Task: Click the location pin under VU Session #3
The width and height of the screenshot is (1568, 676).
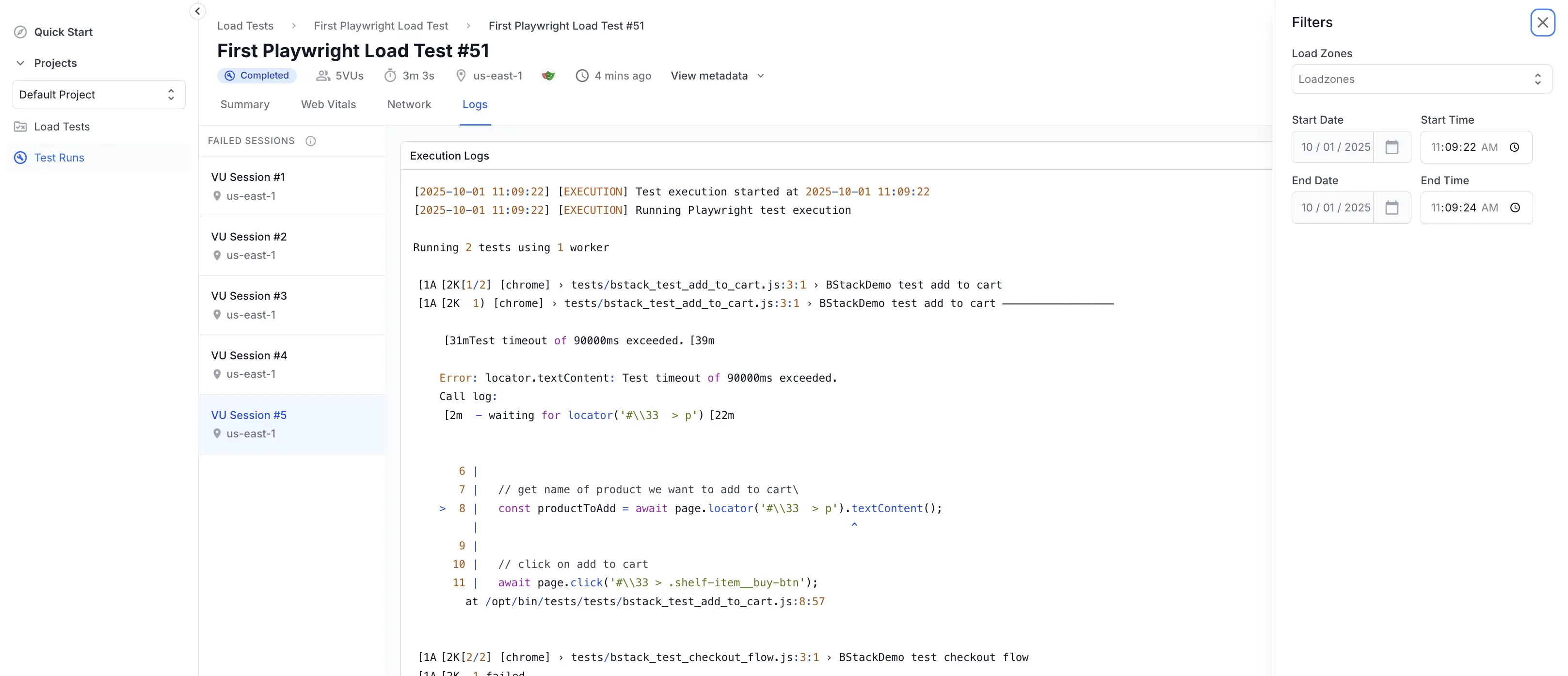Action: tap(217, 315)
